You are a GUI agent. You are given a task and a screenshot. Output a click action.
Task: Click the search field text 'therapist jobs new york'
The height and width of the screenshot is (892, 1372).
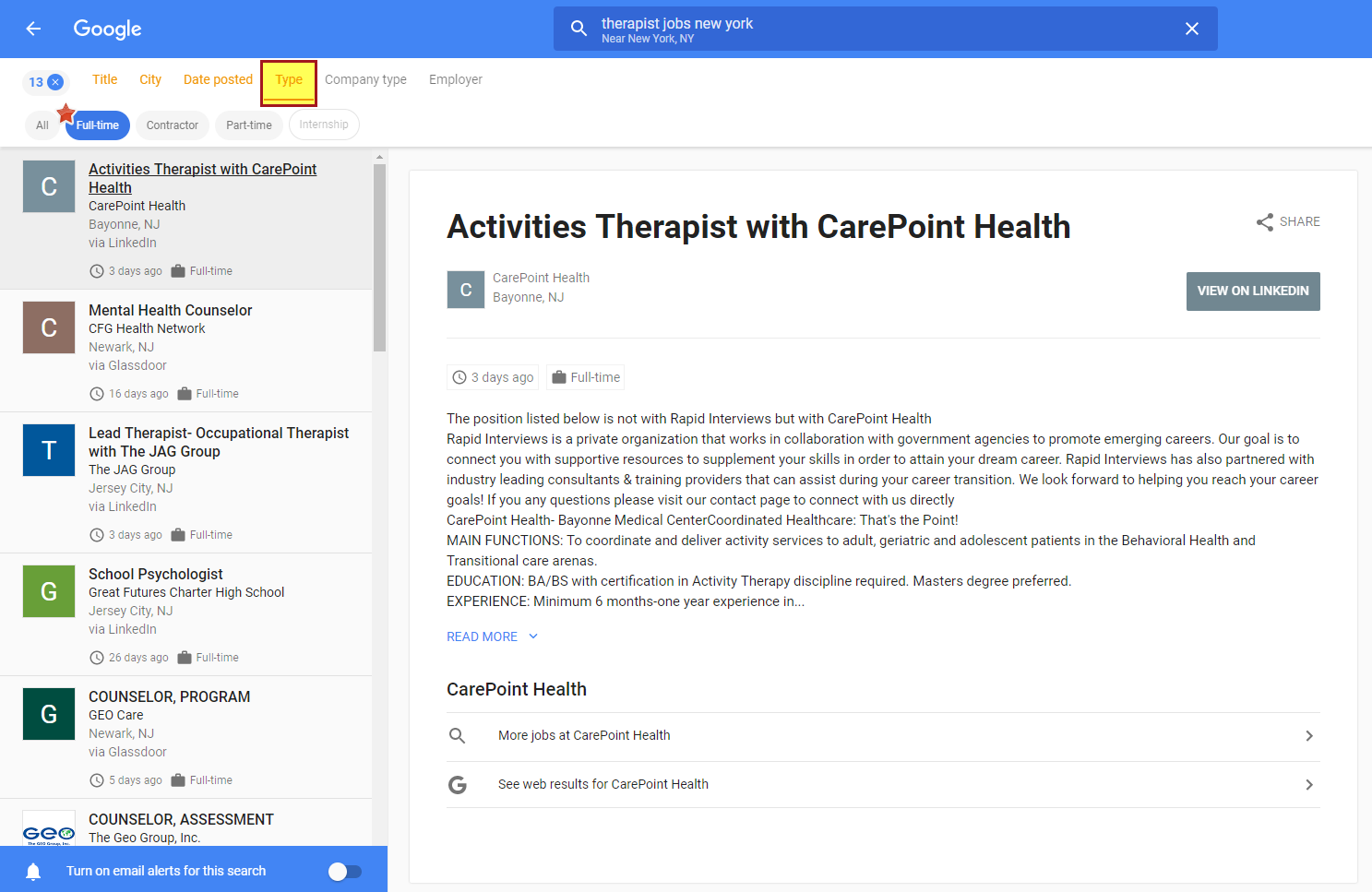(x=677, y=23)
